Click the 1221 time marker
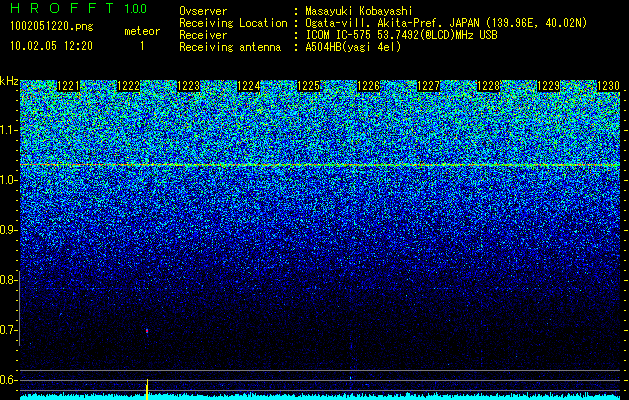 [69, 86]
